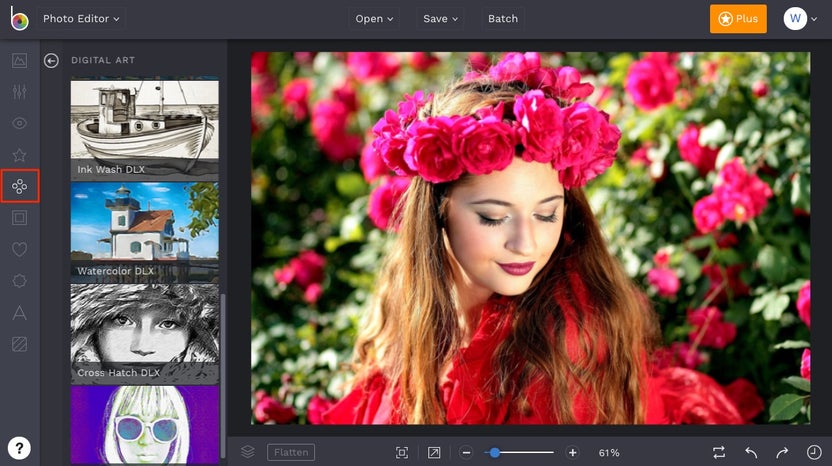Expand the Photo Editor dropdown

(x=82, y=19)
